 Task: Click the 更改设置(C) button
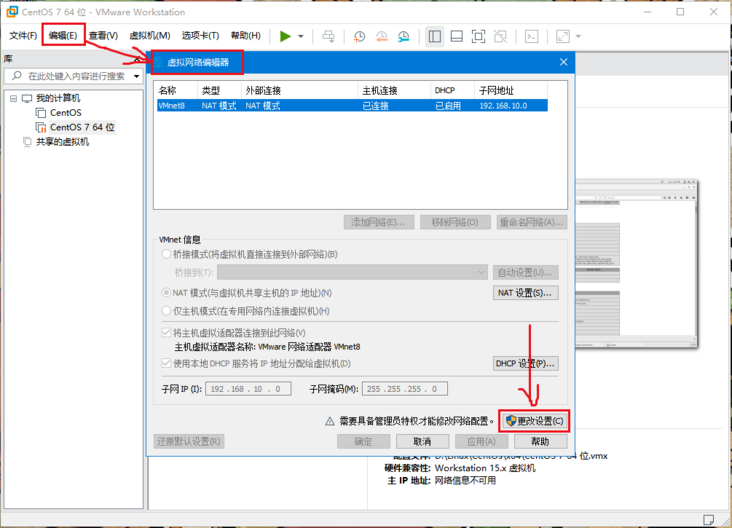[x=534, y=421]
